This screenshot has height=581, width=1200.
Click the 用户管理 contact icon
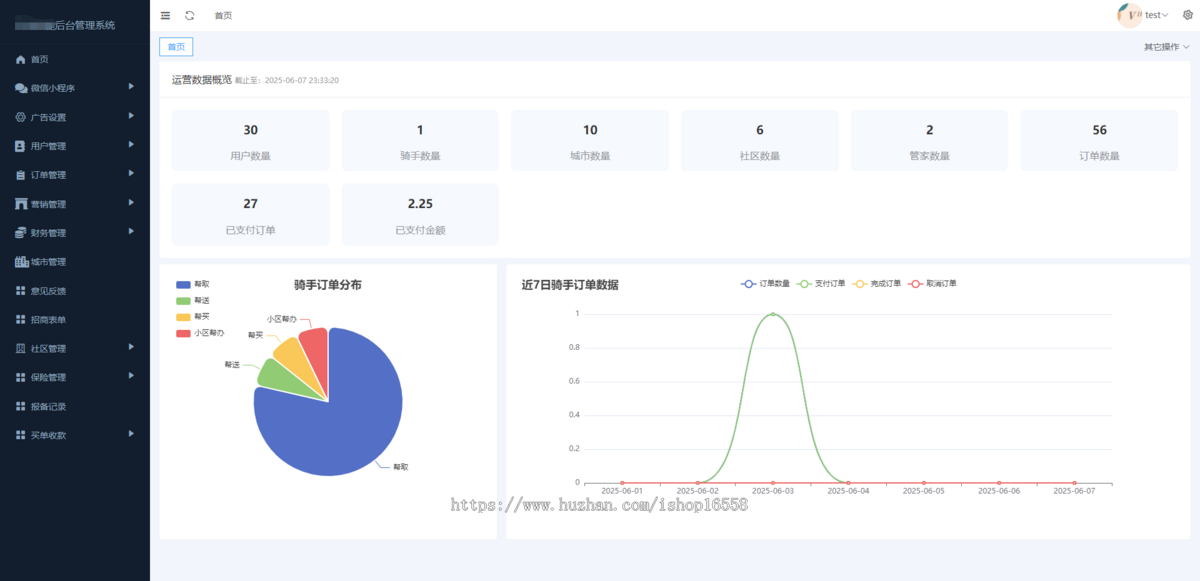[x=21, y=146]
